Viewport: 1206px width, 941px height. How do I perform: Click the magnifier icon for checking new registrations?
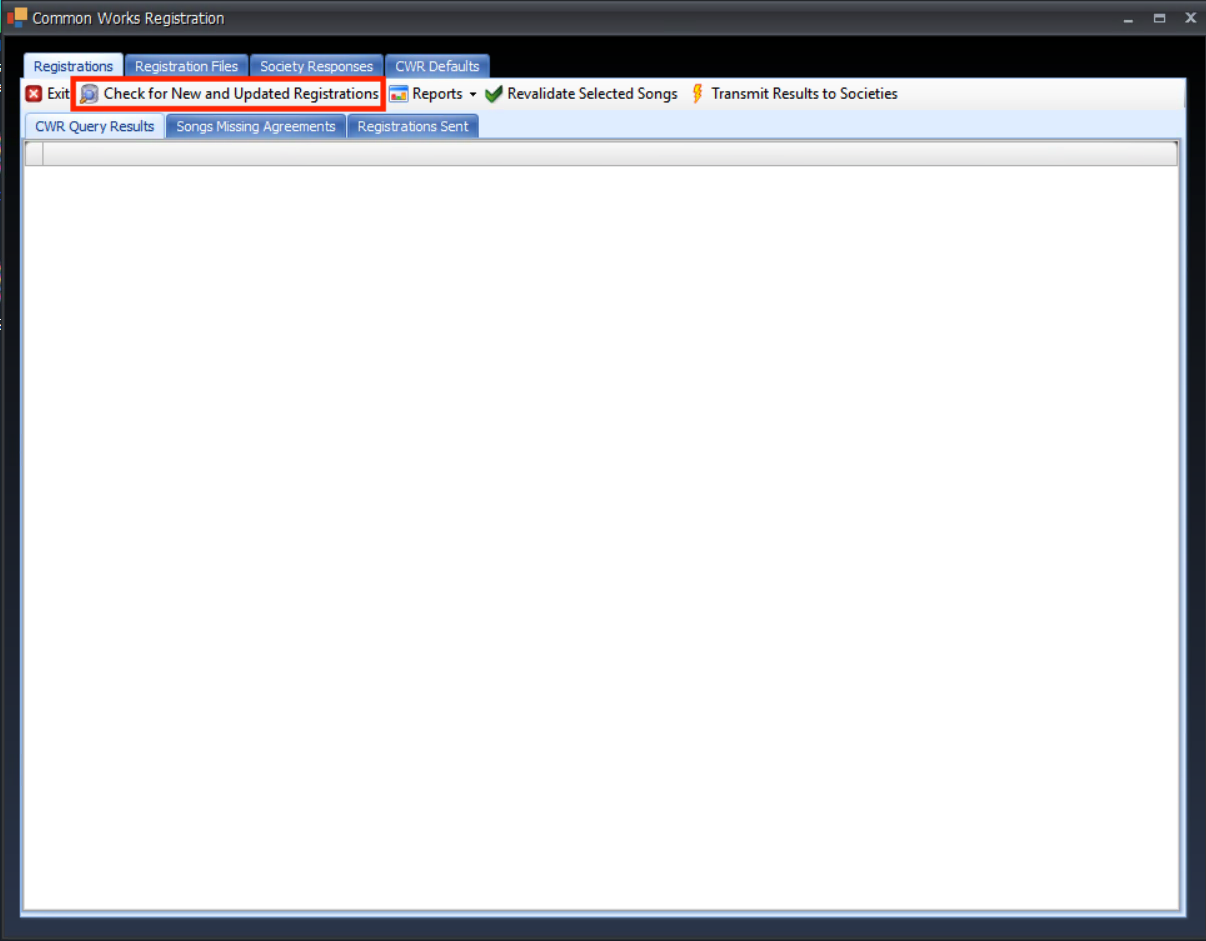coord(90,94)
